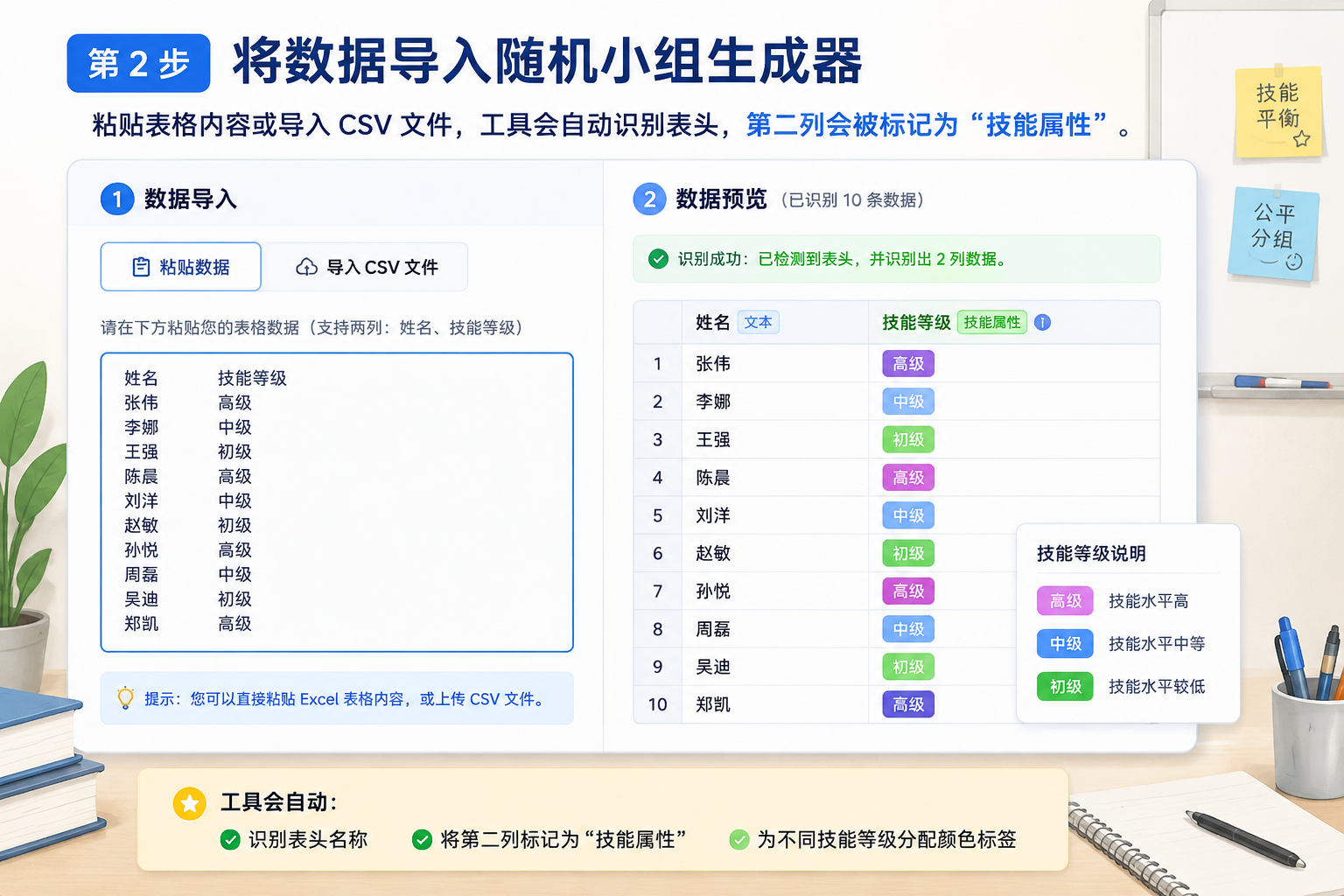Click the check icon beside 识别表头名称
The image size is (1344, 896).
coord(230,840)
